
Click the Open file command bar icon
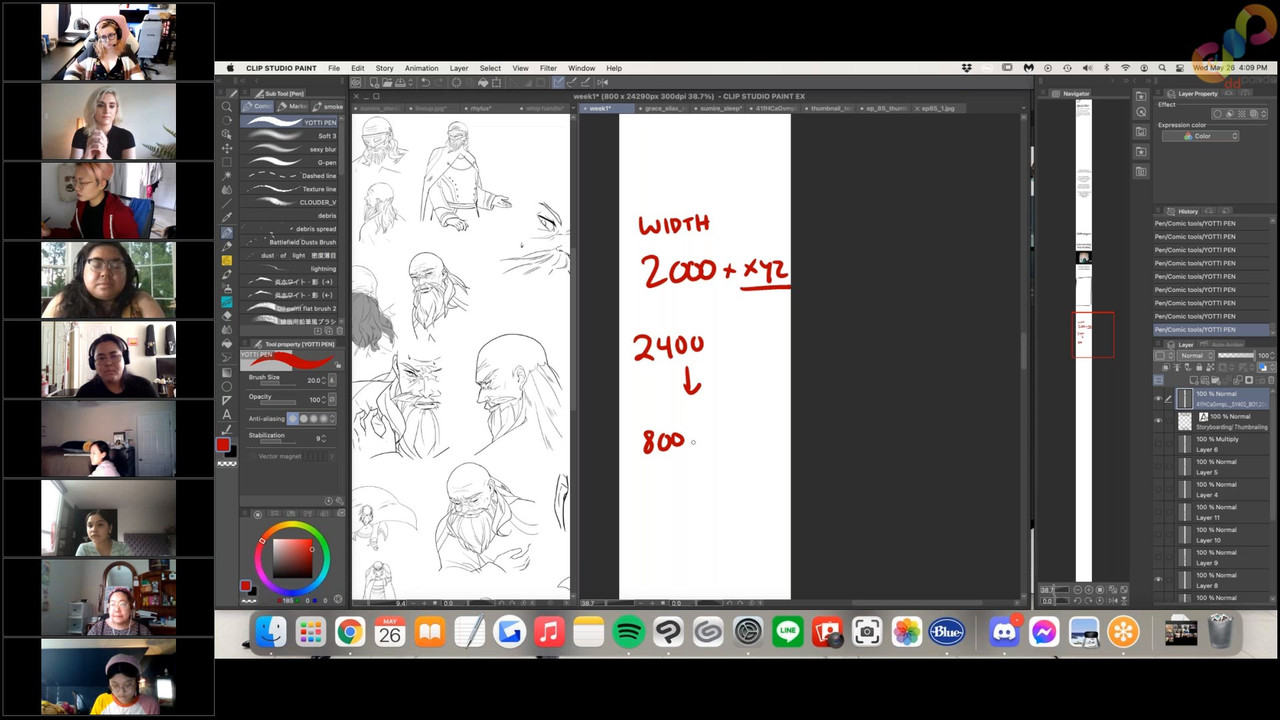(387, 82)
